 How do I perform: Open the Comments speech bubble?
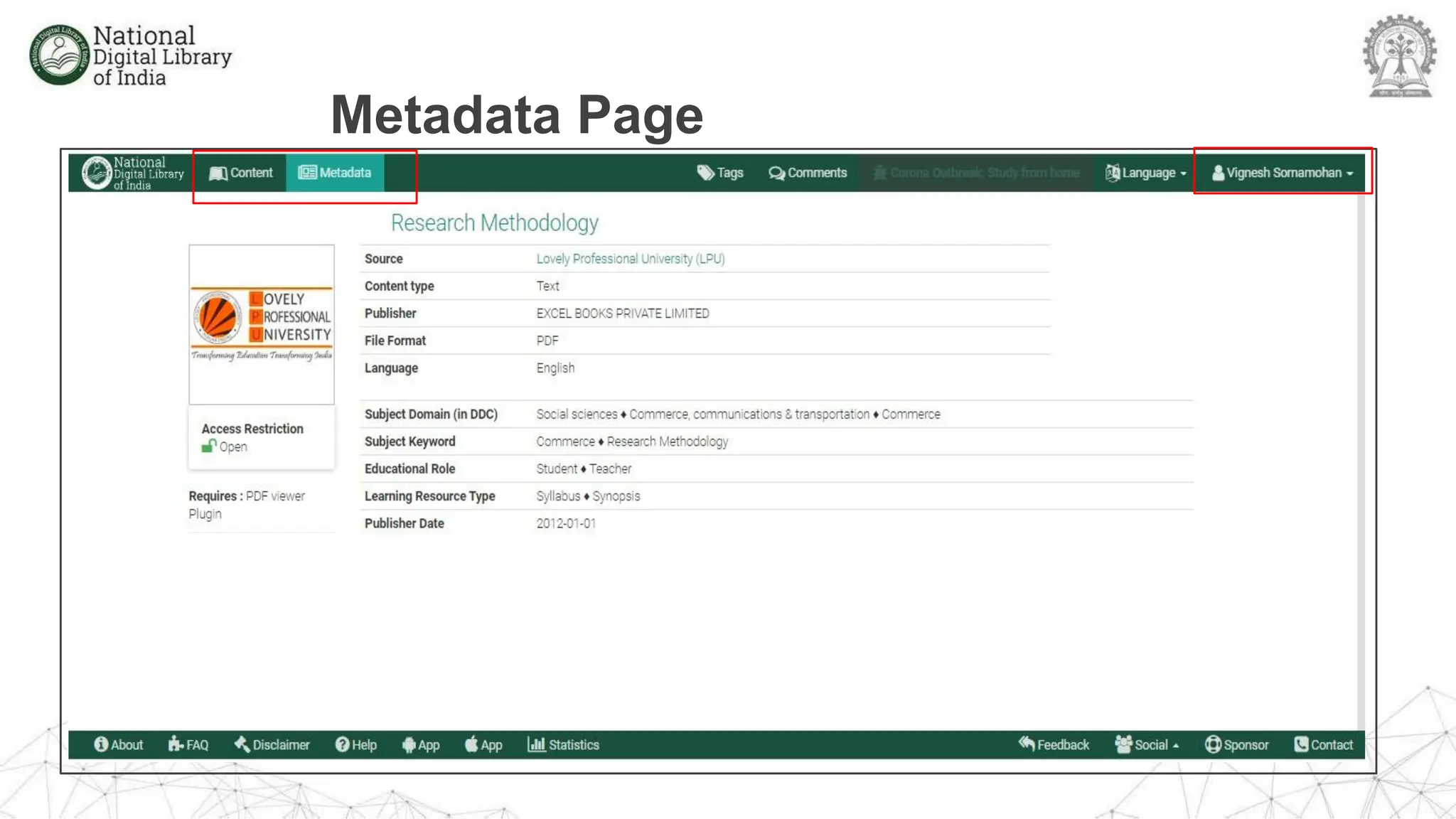tap(776, 173)
